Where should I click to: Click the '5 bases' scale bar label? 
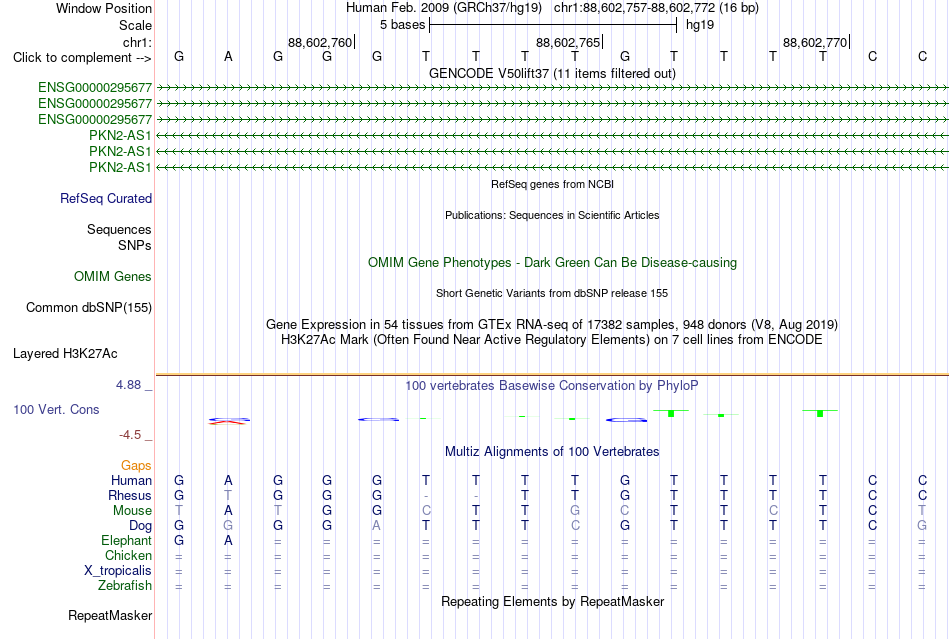[x=403, y=25]
